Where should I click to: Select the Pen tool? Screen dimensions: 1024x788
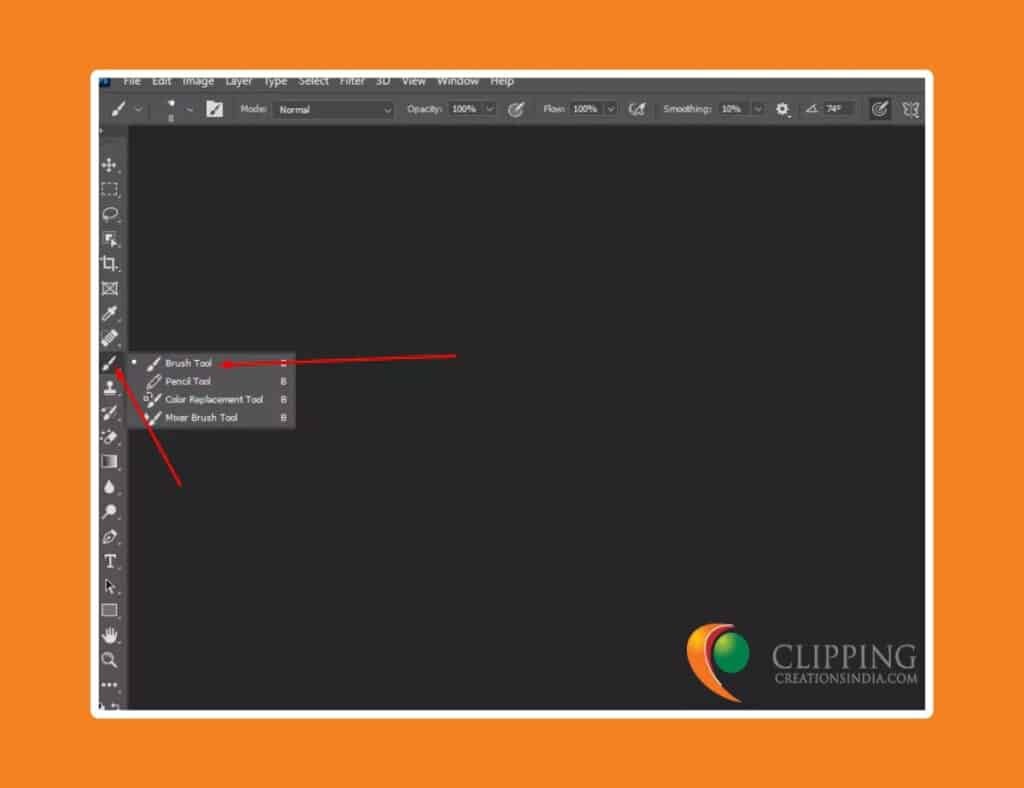111,537
